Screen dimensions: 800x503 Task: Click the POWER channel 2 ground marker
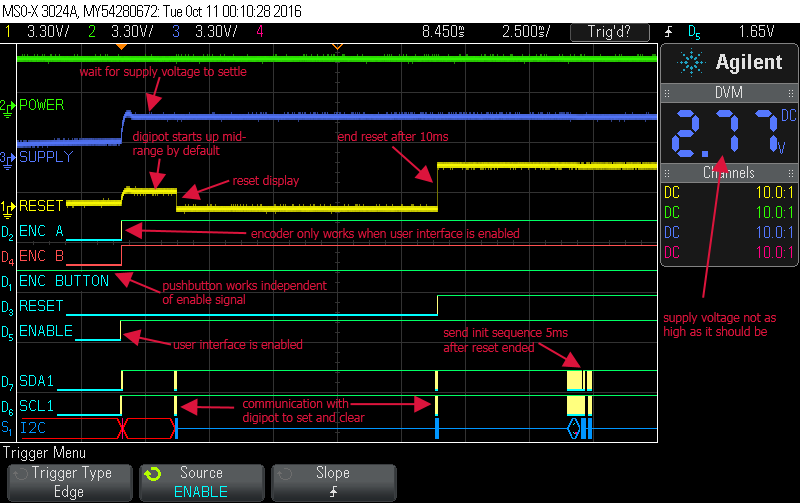[9, 105]
